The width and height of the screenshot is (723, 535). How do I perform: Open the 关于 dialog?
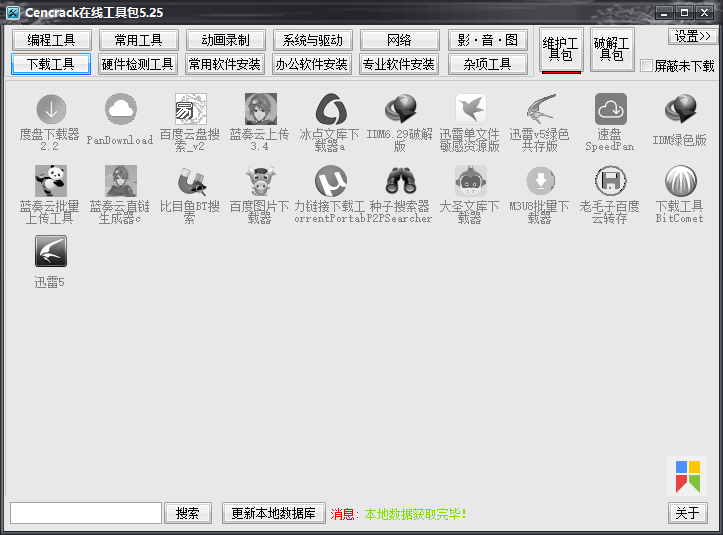click(687, 513)
